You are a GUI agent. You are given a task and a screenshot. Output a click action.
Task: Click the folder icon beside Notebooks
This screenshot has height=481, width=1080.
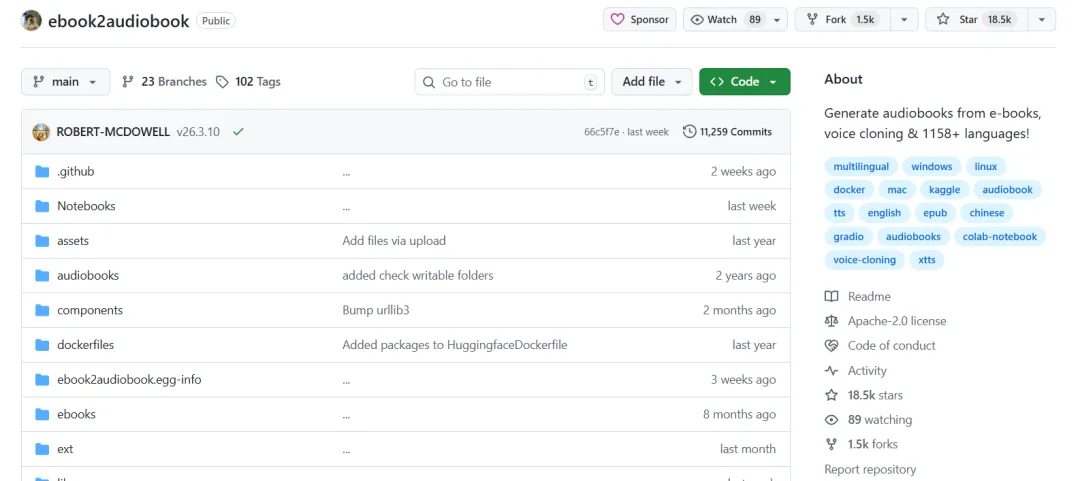pos(43,206)
